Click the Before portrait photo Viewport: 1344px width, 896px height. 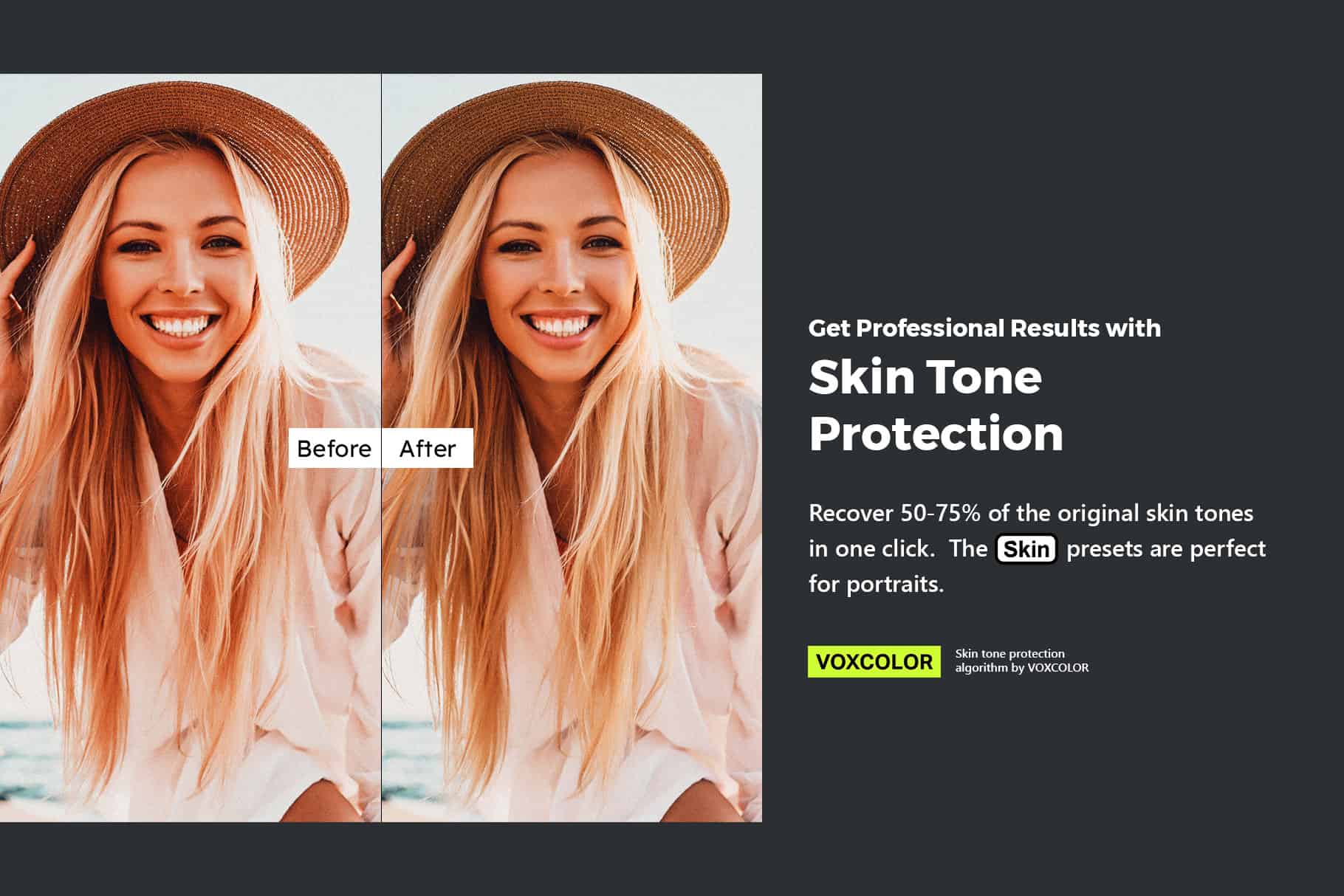point(190,448)
